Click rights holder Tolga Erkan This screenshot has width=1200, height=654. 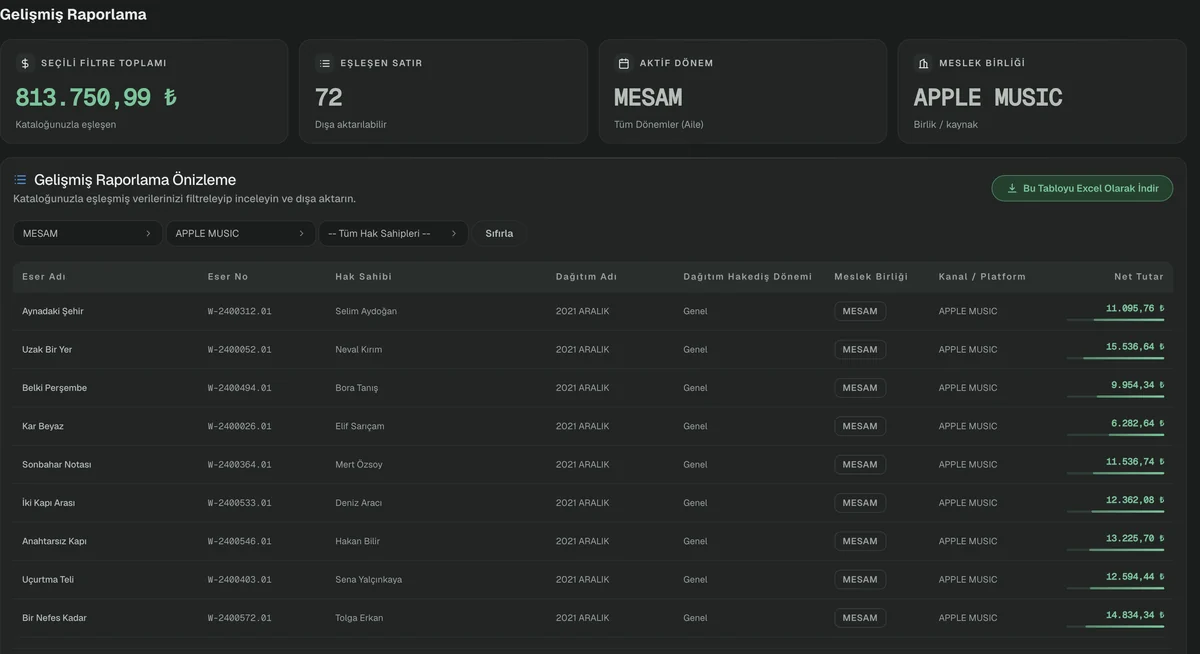[359, 618]
